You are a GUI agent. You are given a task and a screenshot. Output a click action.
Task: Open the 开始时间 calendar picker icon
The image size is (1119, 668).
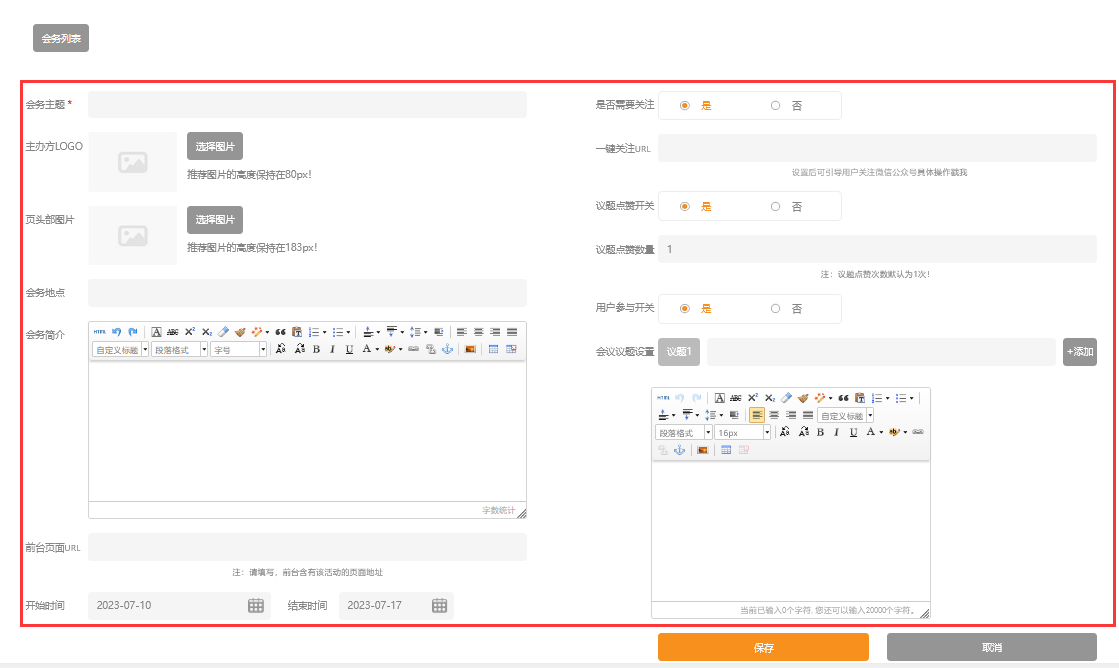point(255,606)
